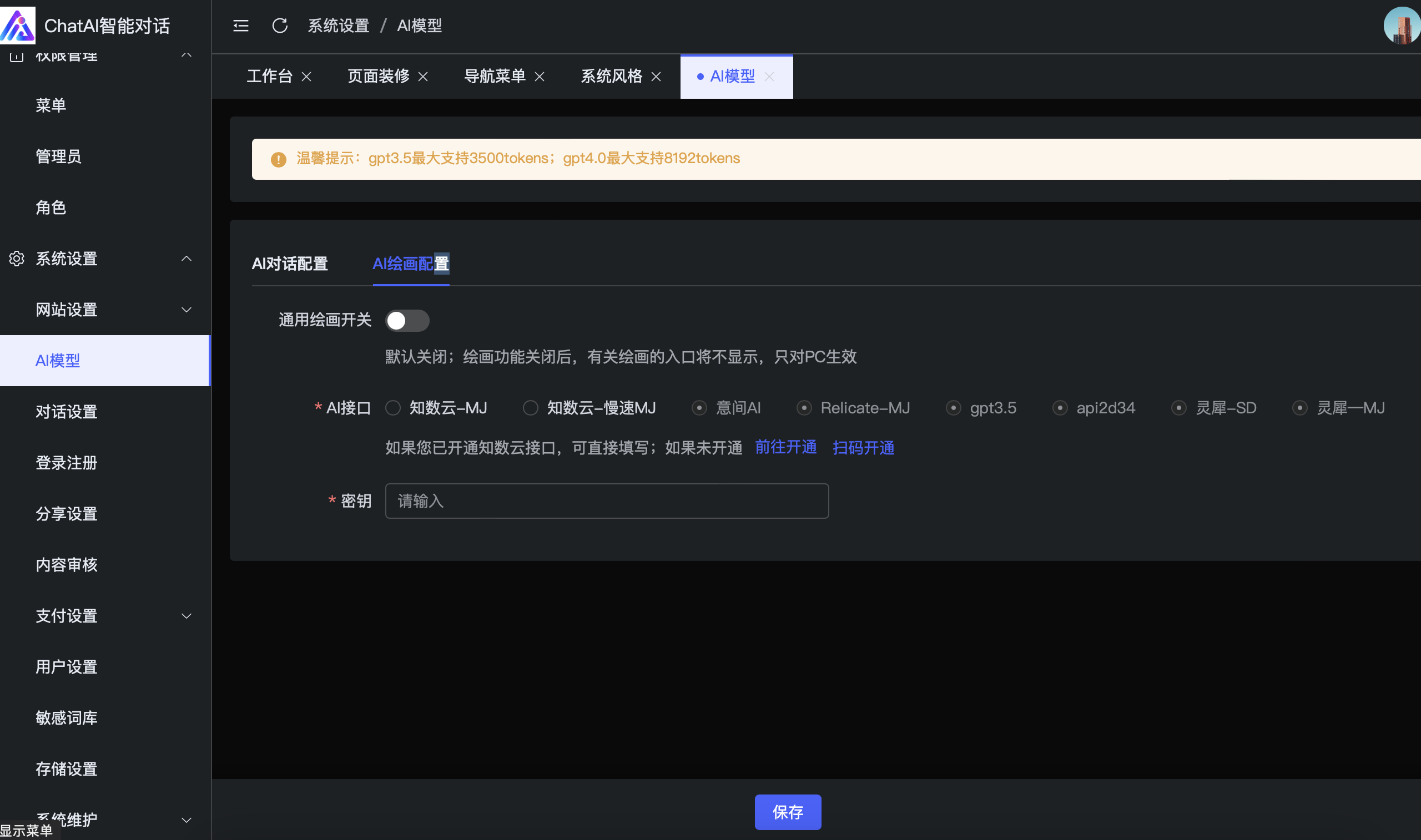
Task: Click the 系统设置 gear icon in sidebar
Action: tap(17, 259)
